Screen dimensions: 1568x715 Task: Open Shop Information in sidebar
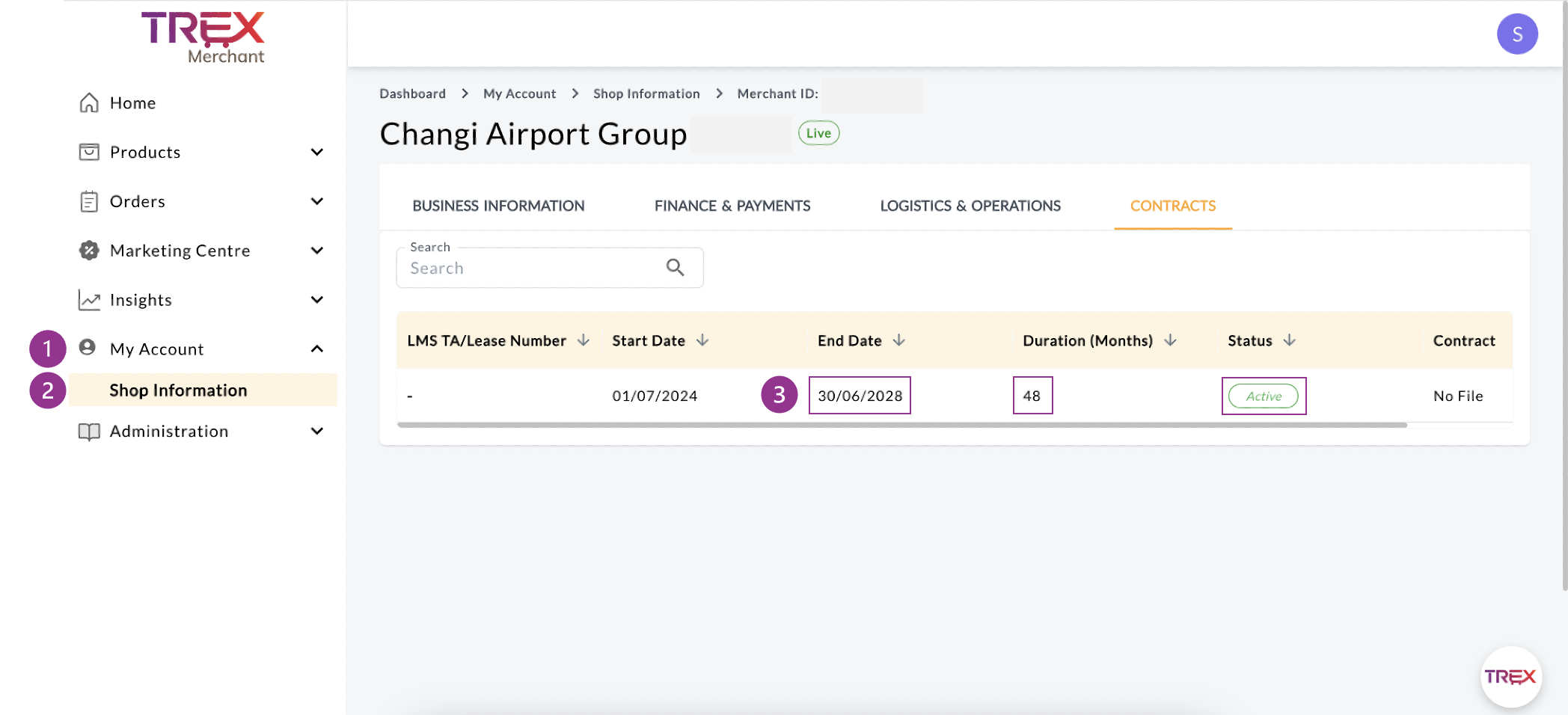point(178,390)
